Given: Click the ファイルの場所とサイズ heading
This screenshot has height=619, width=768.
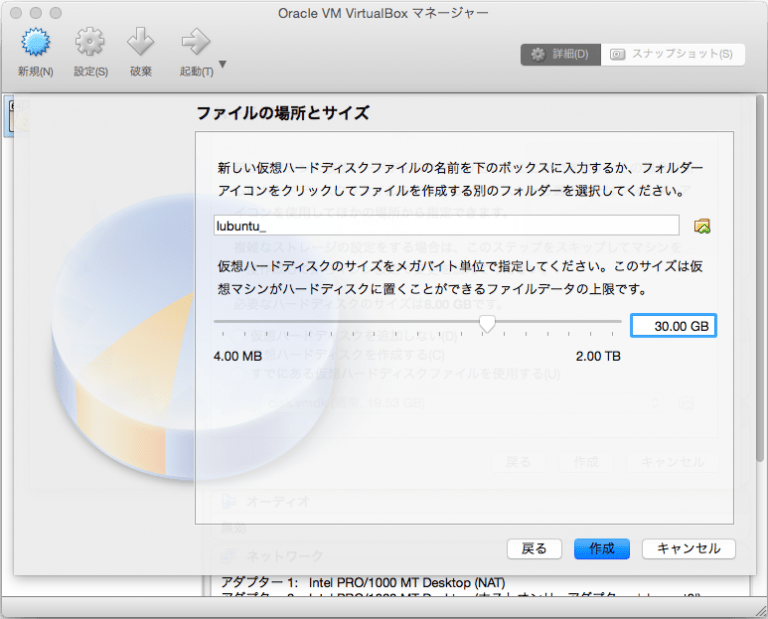Looking at the screenshot, I should pos(283,113).
